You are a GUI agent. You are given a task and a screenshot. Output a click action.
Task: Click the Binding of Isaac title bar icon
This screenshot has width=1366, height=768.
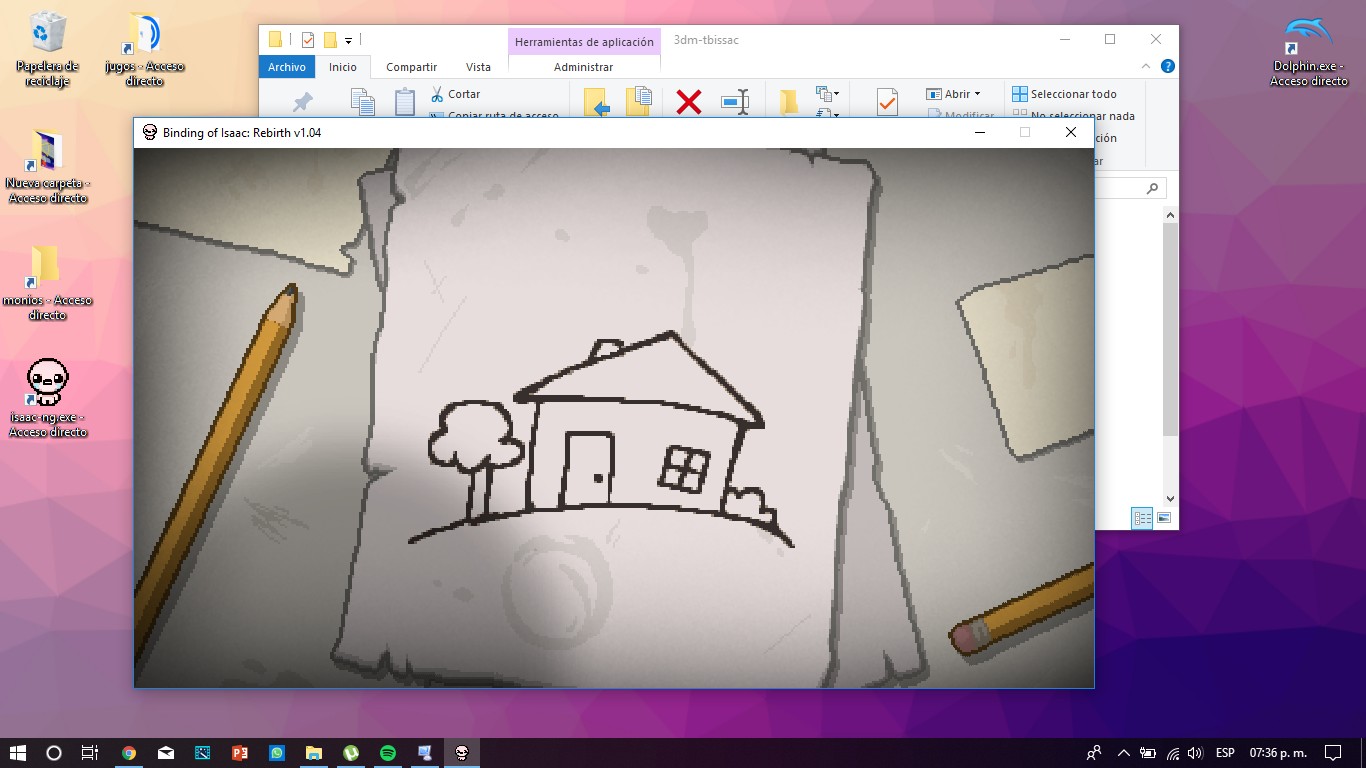tap(149, 132)
